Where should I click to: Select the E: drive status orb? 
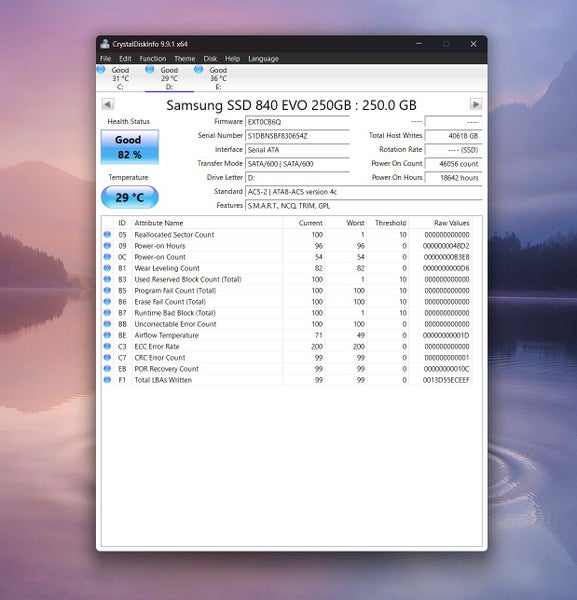click(x=199, y=69)
